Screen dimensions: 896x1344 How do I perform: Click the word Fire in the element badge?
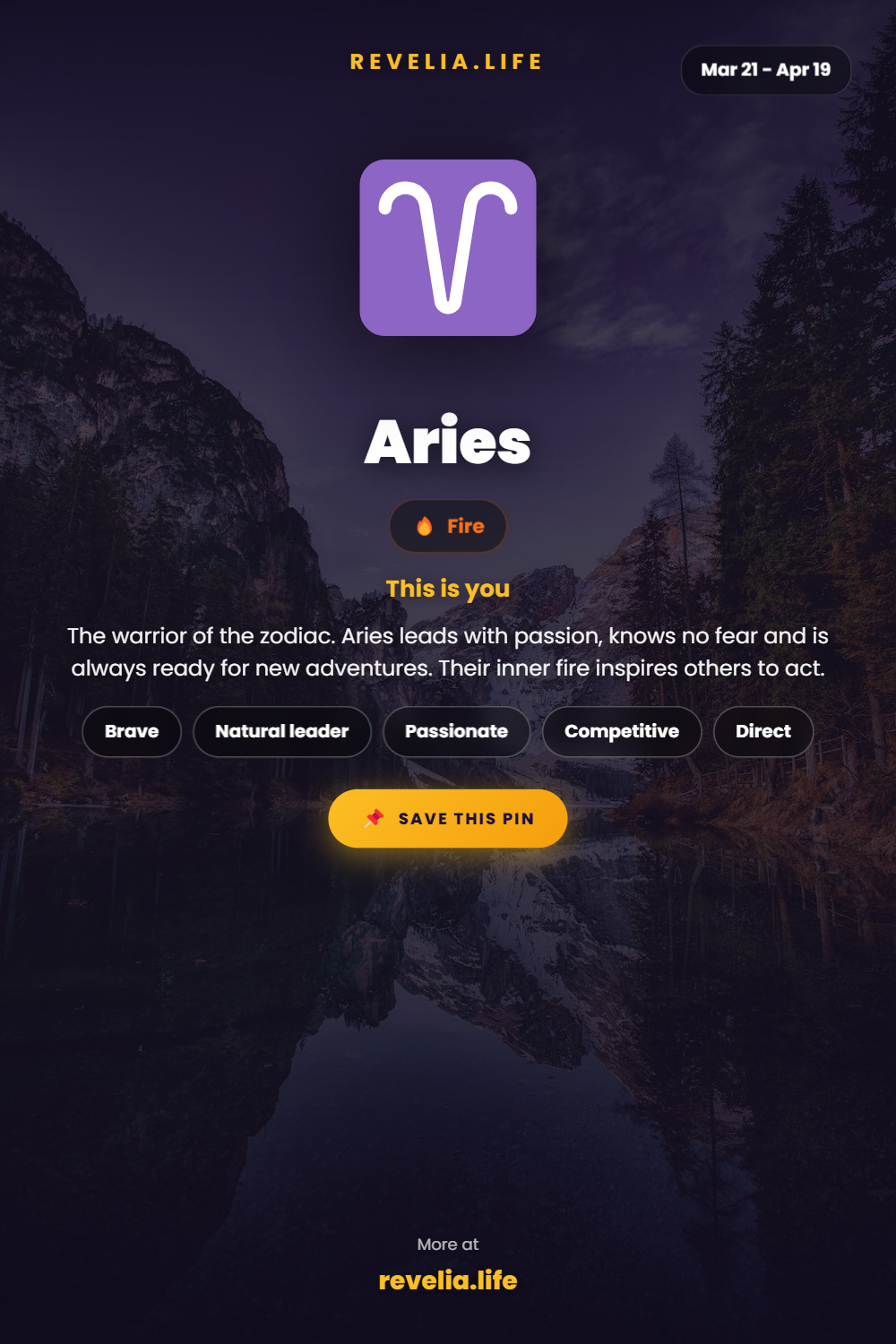(466, 526)
